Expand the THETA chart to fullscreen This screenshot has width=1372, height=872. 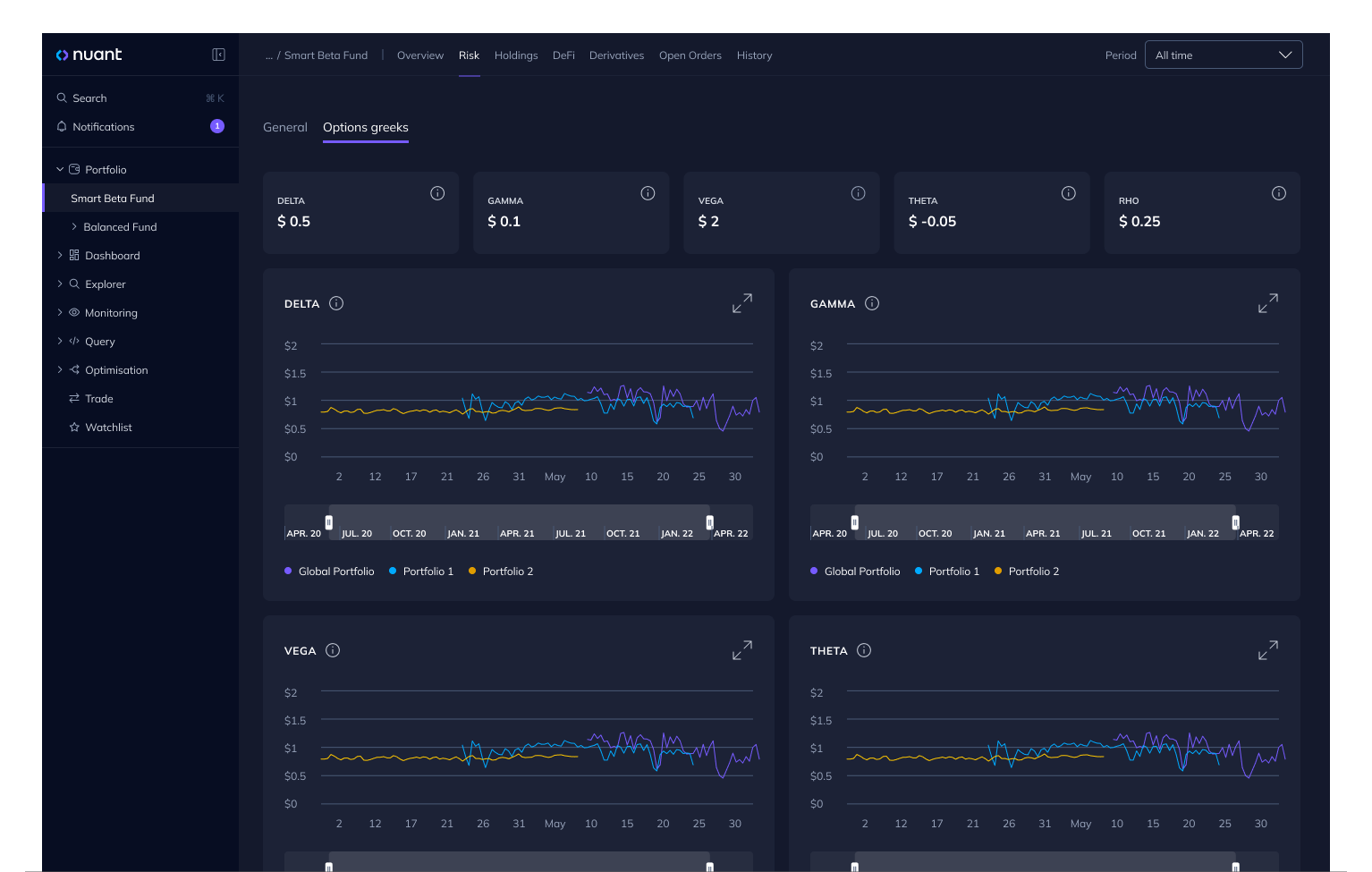[1268, 650]
